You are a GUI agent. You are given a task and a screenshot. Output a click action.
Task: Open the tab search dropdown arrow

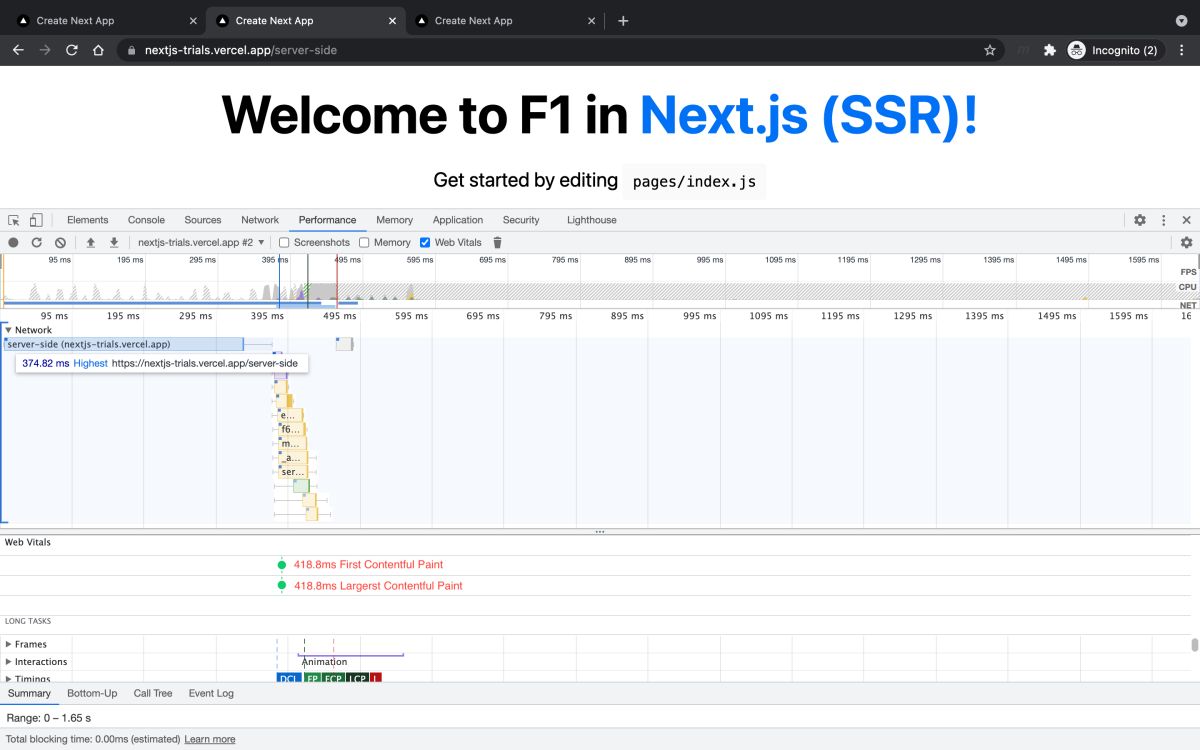coord(1181,20)
